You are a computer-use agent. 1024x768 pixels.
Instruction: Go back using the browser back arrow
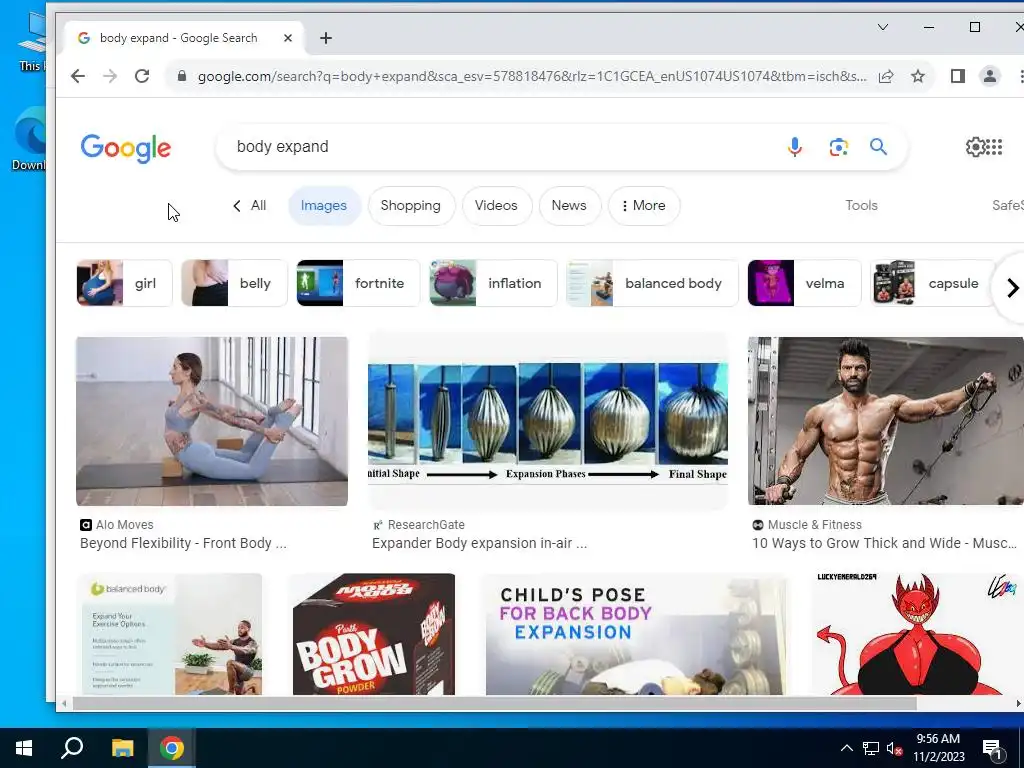78,76
